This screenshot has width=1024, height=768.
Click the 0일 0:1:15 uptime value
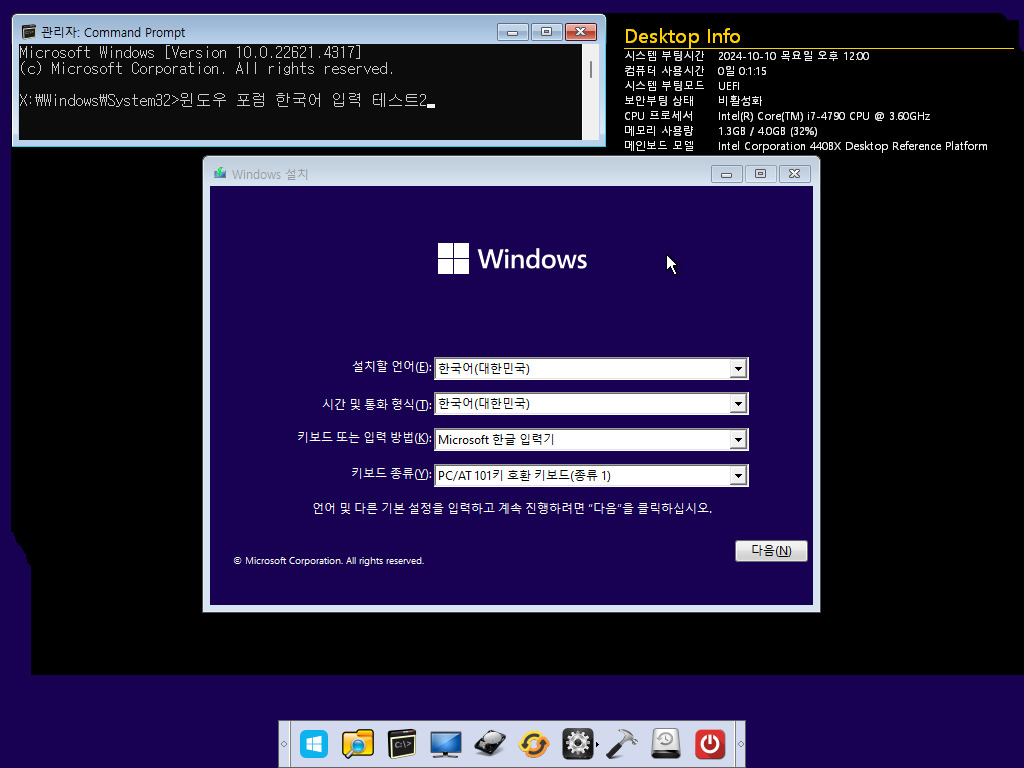pos(742,71)
